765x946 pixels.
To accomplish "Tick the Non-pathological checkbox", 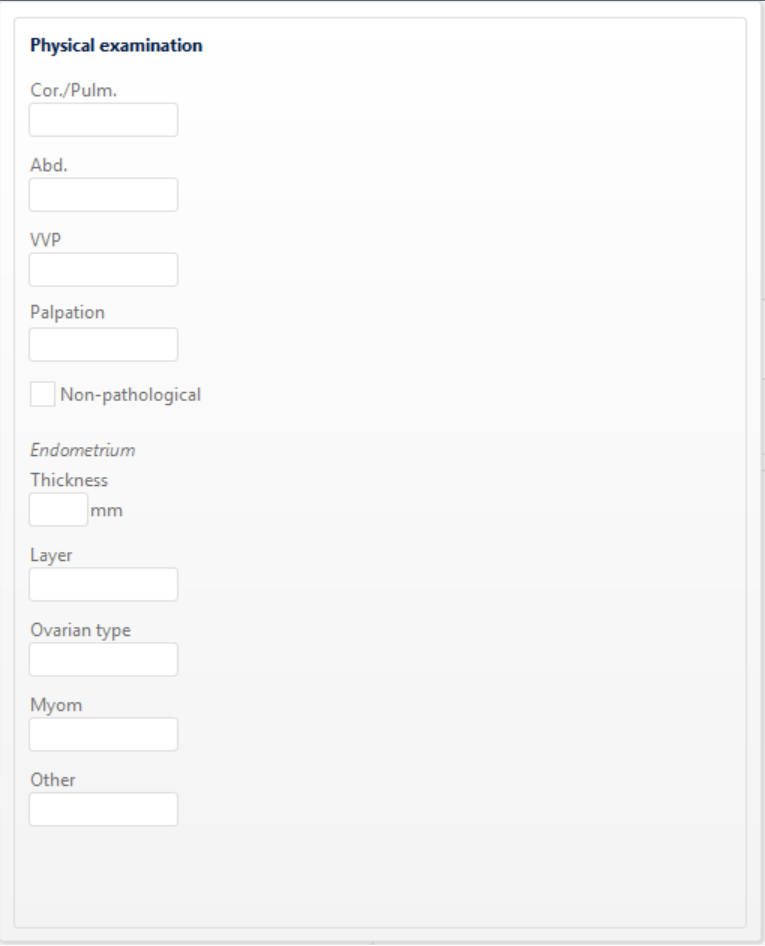I will [x=43, y=395].
